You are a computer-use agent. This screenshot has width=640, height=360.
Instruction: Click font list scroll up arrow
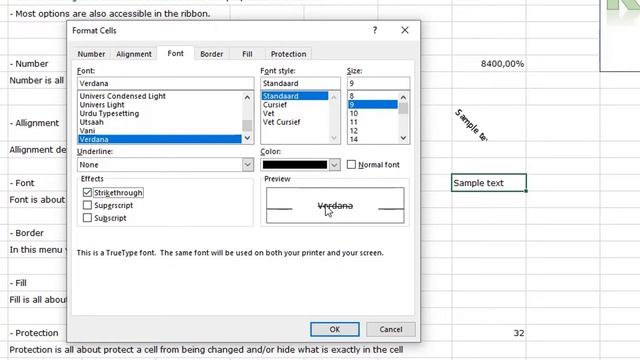click(x=247, y=97)
